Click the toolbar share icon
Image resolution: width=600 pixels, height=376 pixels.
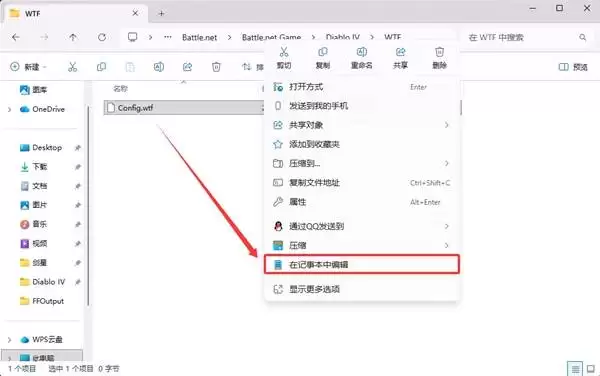pos(188,67)
